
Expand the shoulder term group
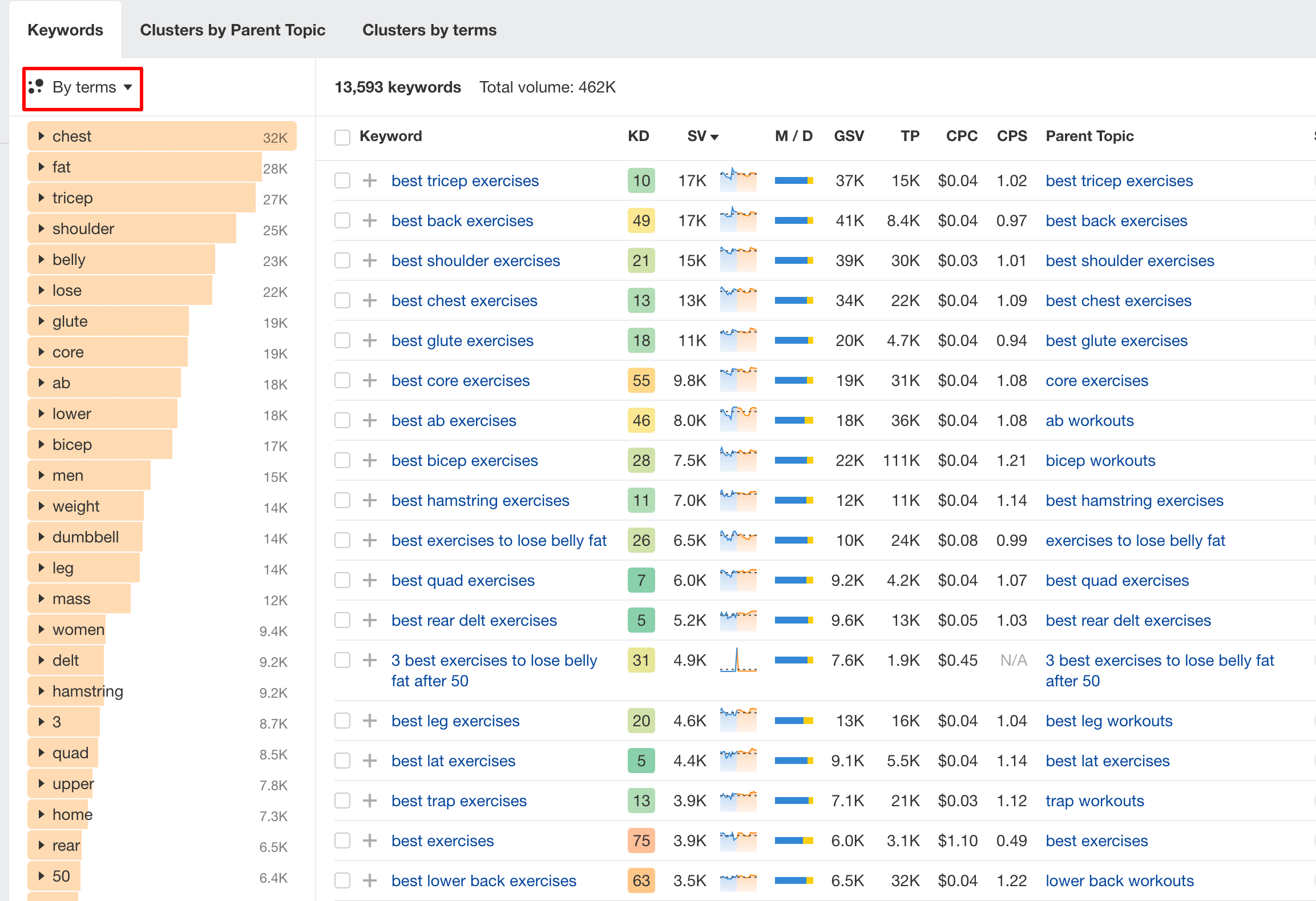(x=41, y=229)
